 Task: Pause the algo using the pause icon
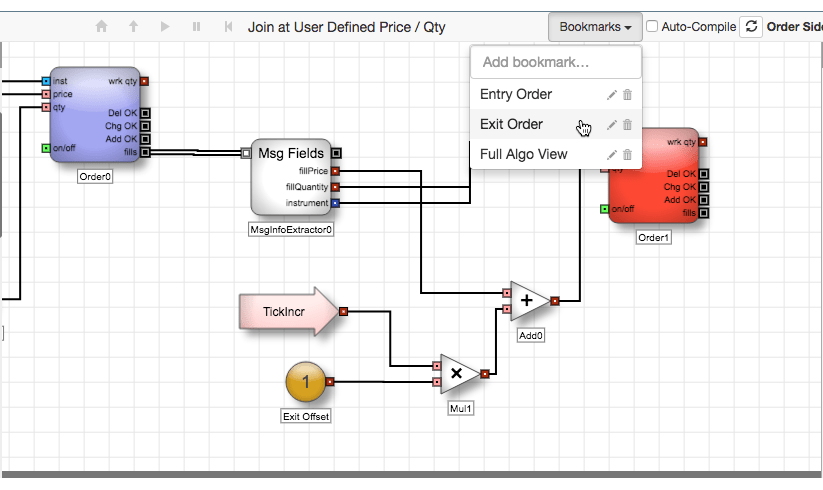[196, 26]
